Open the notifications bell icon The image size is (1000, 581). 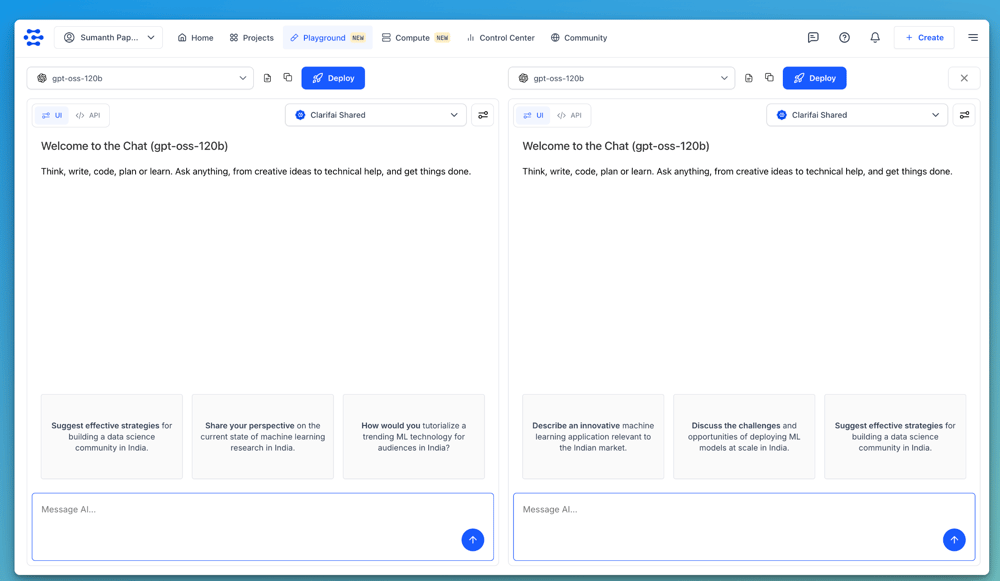pyautogui.click(x=875, y=38)
